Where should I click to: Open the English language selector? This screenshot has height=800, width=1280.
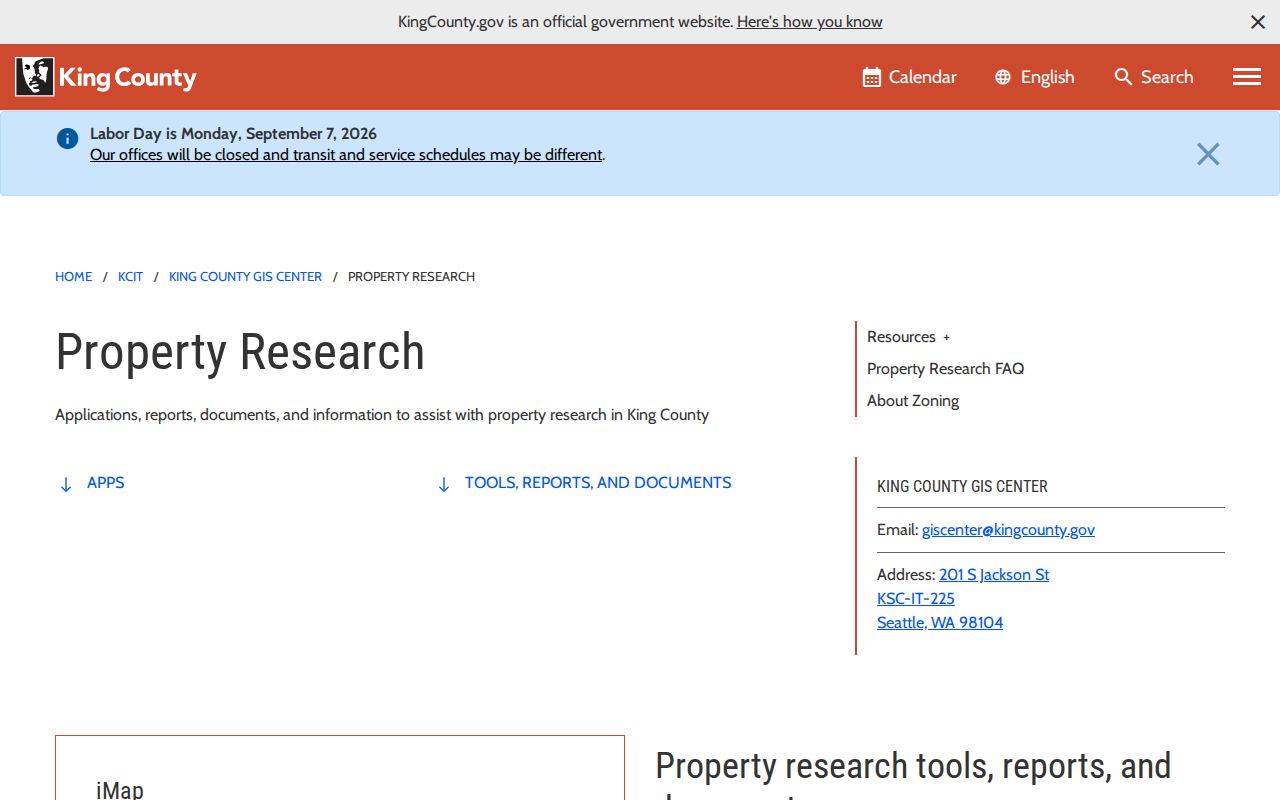[1035, 77]
